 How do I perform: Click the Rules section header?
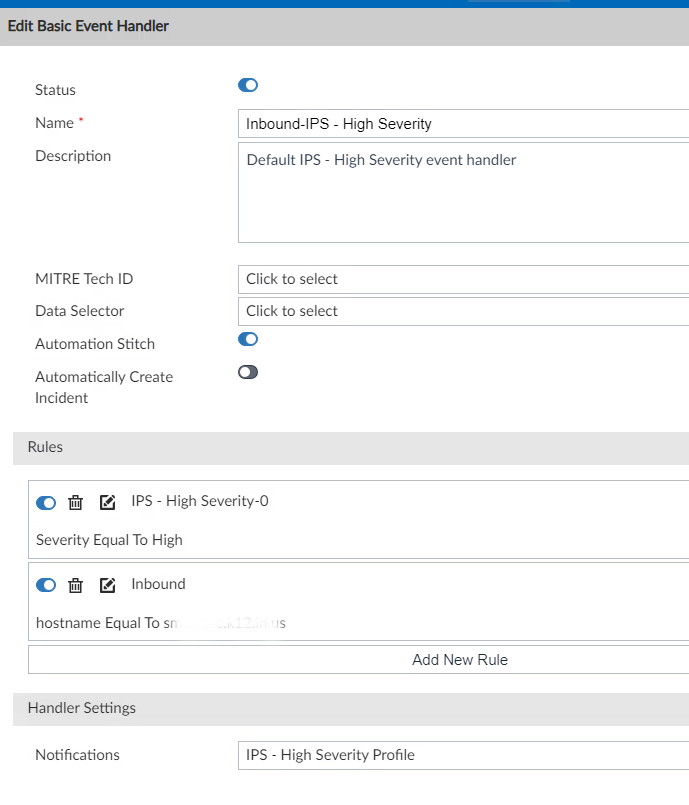pos(351,448)
